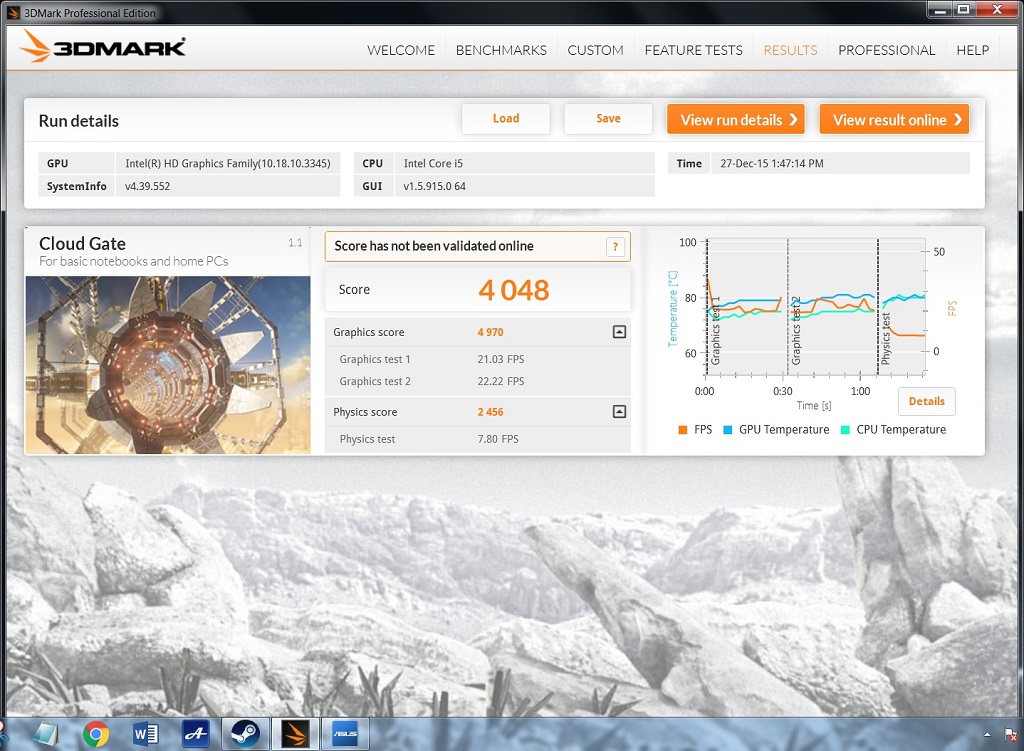Collapse the Physics score section
Screen dimensions: 1024x751
click(619, 412)
